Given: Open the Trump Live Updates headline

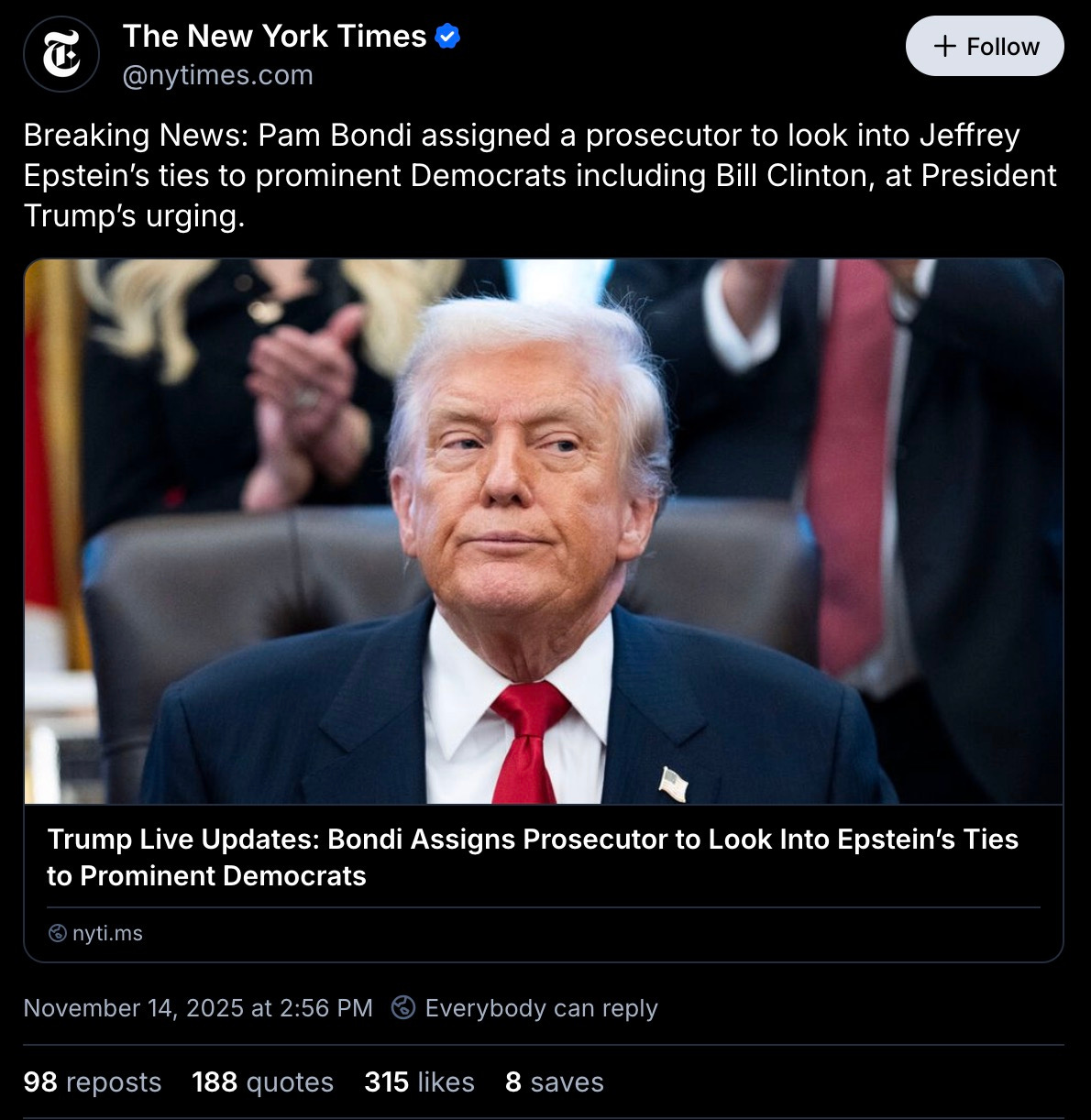Looking at the screenshot, I should tap(533, 857).
